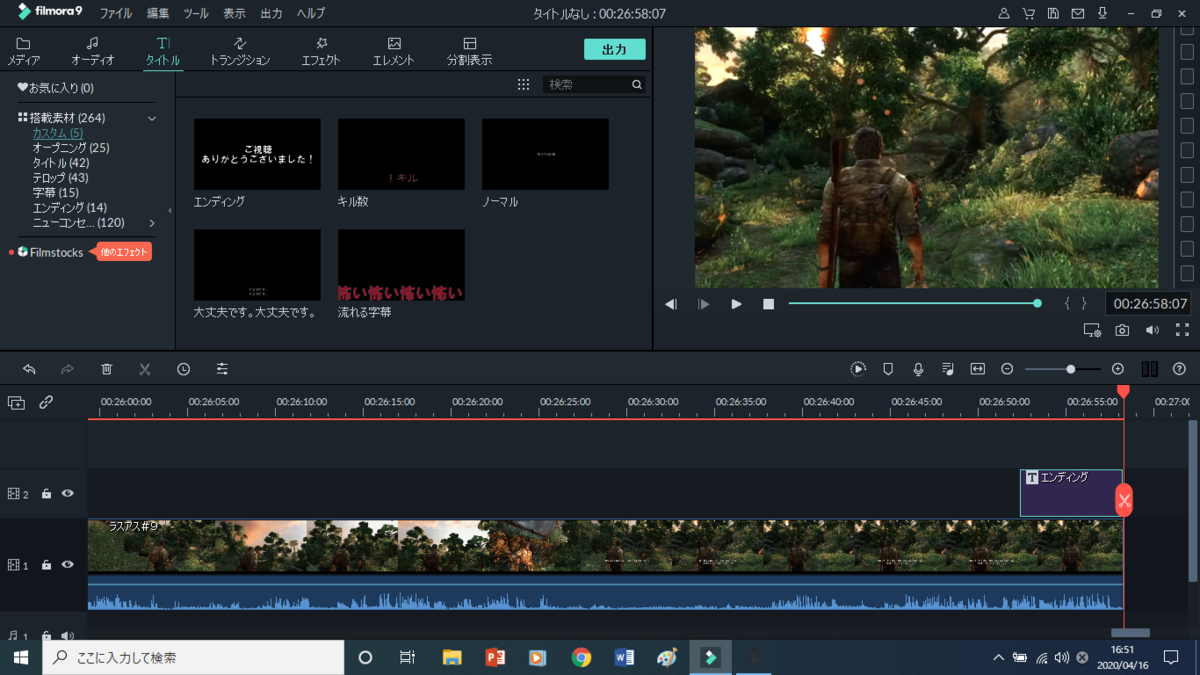Stop the preview playback
This screenshot has height=675, width=1200.
(769, 304)
